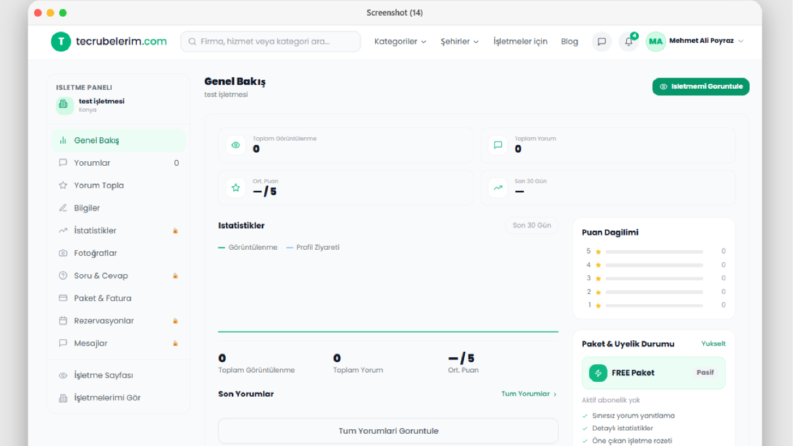Image resolution: width=793 pixels, height=446 pixels.
Task: Select Genel Bakış in sidebar
Action: click(118, 140)
